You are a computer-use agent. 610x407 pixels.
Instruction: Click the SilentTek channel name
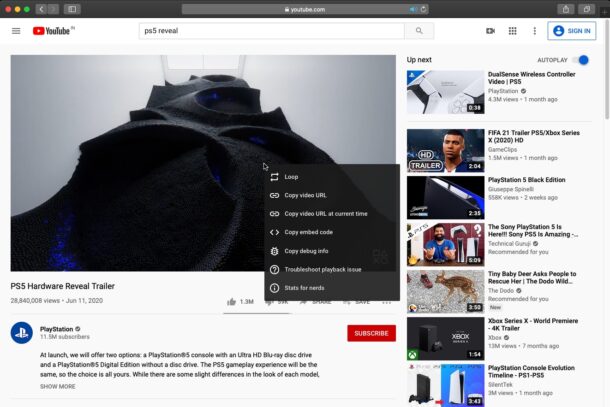click(500, 384)
